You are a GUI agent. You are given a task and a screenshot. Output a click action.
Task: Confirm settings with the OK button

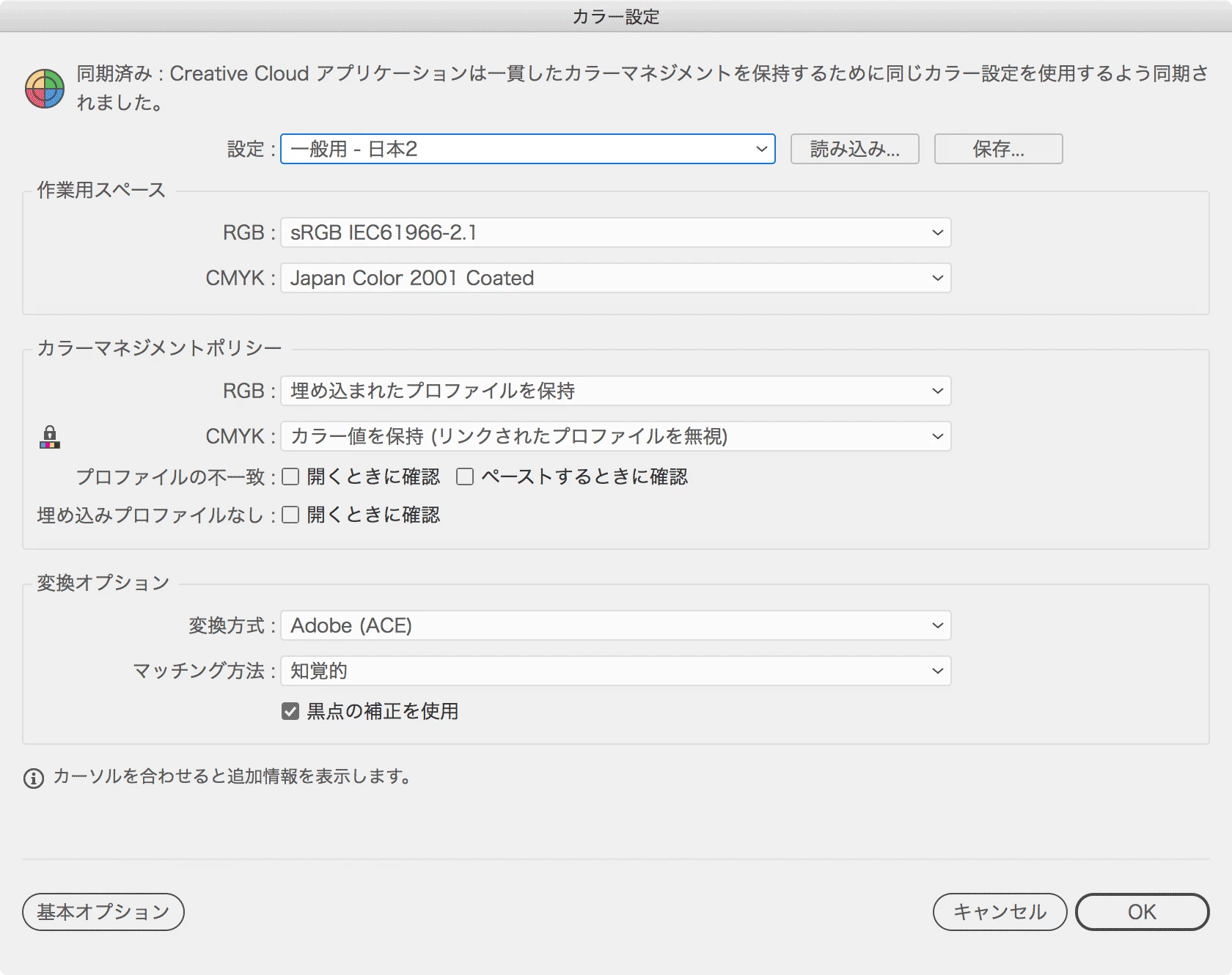[x=1143, y=912]
